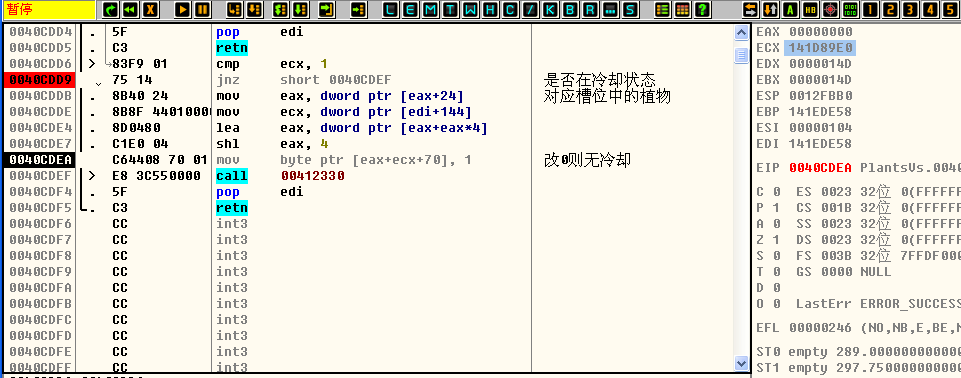Screen dimensions: 961x378
Task: Click the Debugging options list icon
Action: click(x=663, y=9)
